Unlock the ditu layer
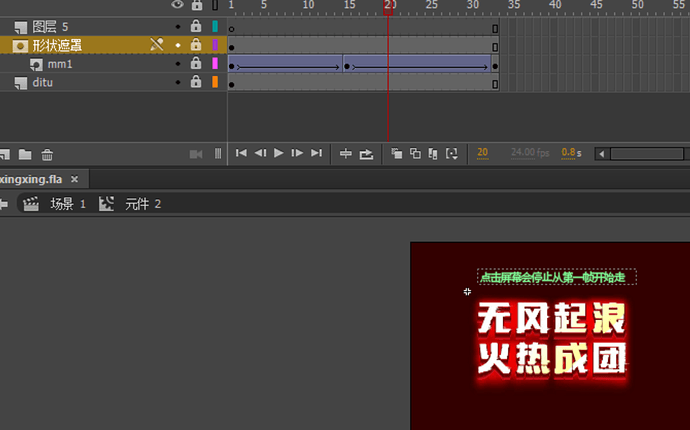The image size is (690, 430). coord(196,81)
